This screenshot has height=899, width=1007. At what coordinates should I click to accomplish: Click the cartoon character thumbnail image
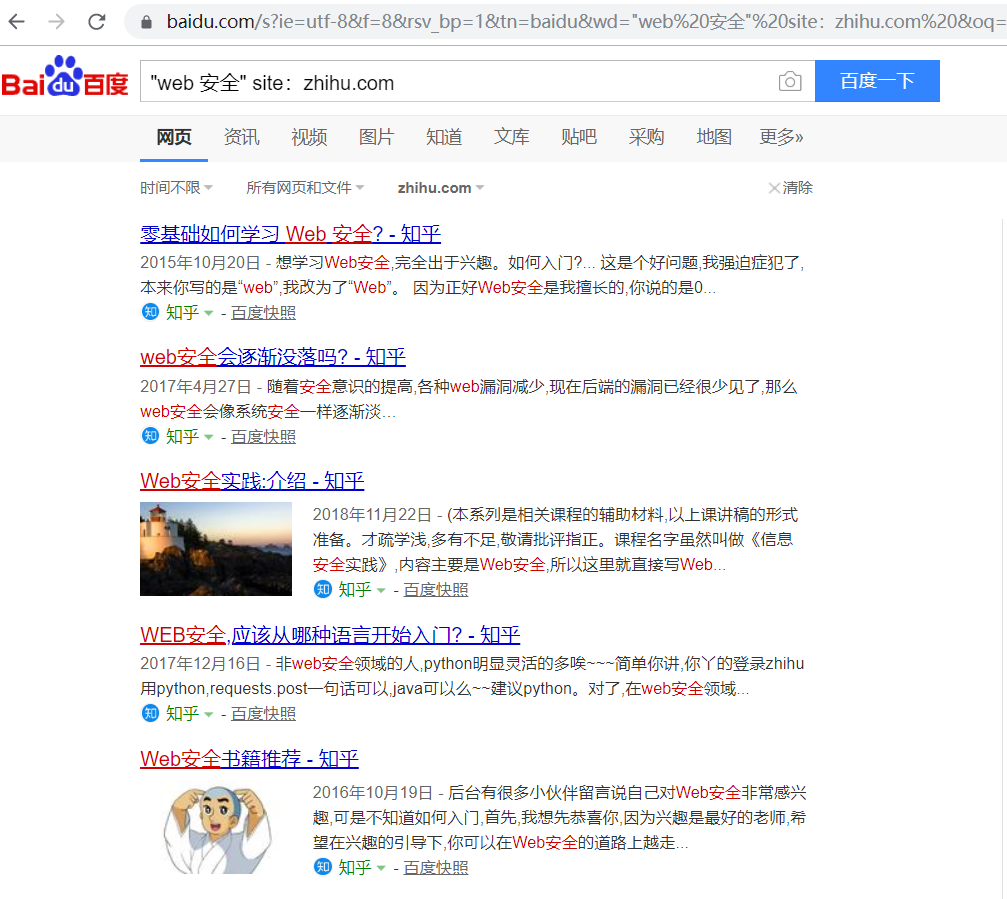[216, 828]
